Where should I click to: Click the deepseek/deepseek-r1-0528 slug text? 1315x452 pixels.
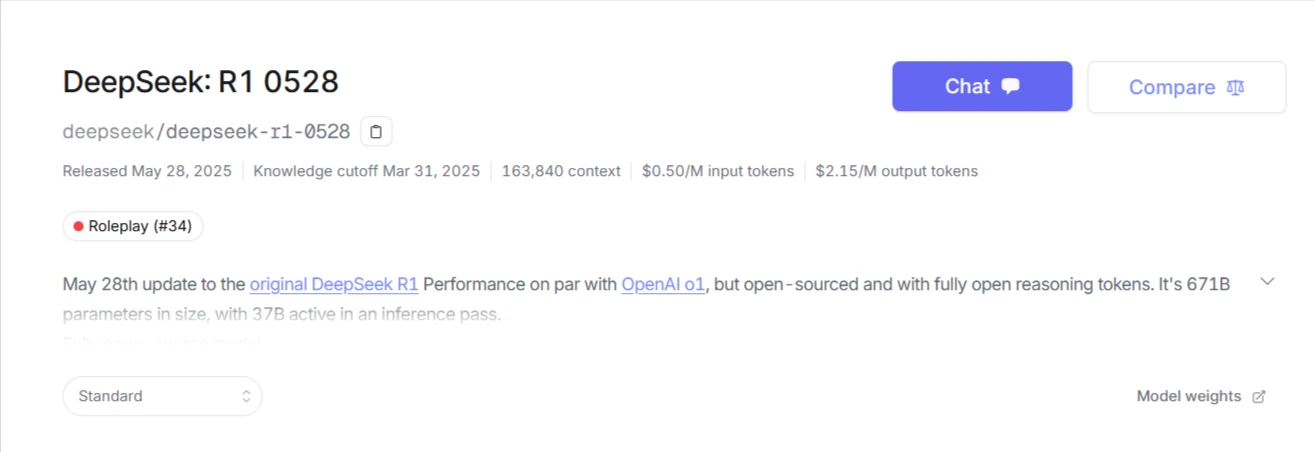pyautogui.click(x=206, y=131)
